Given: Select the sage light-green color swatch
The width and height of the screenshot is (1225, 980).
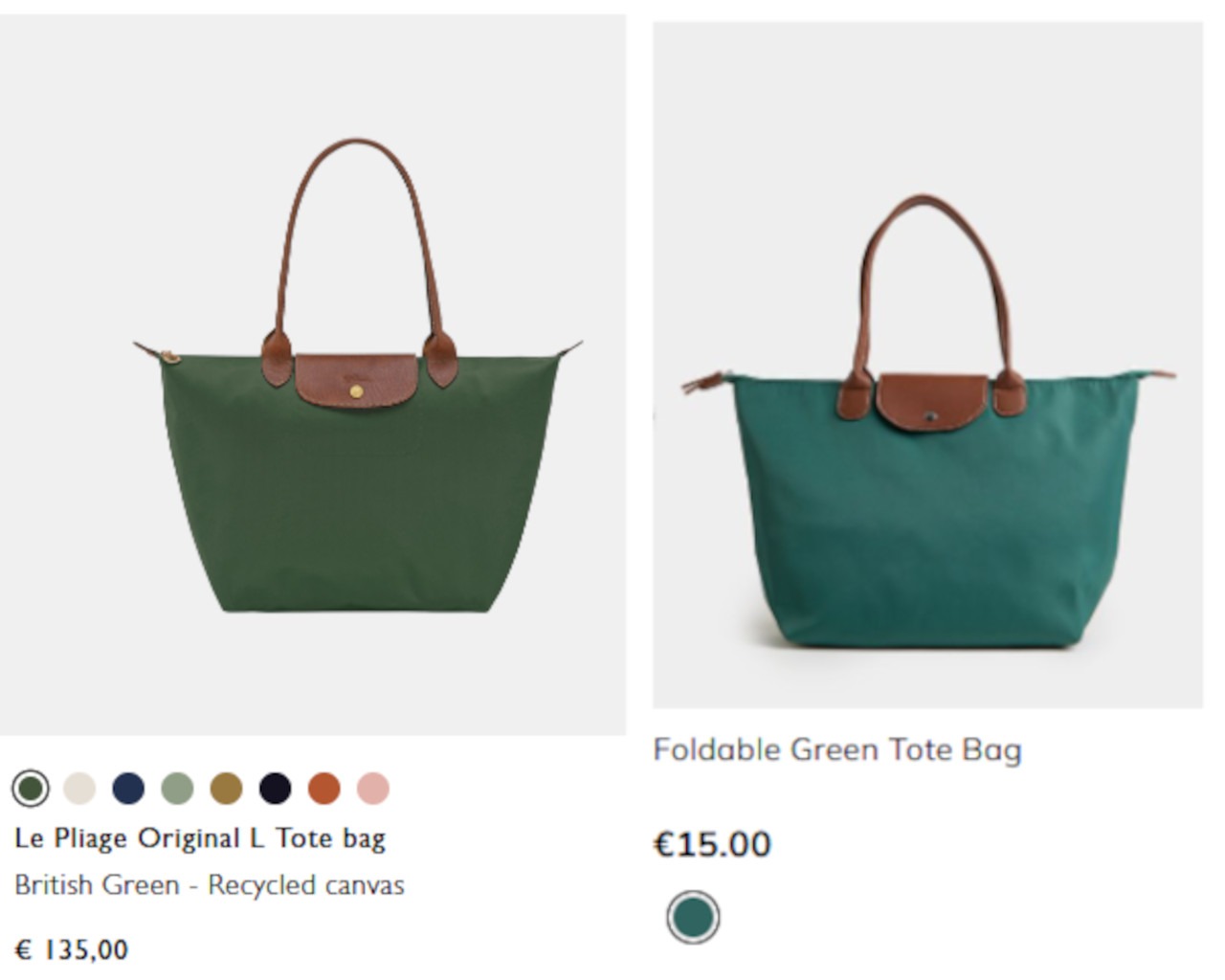Looking at the screenshot, I should pyautogui.click(x=177, y=789).
